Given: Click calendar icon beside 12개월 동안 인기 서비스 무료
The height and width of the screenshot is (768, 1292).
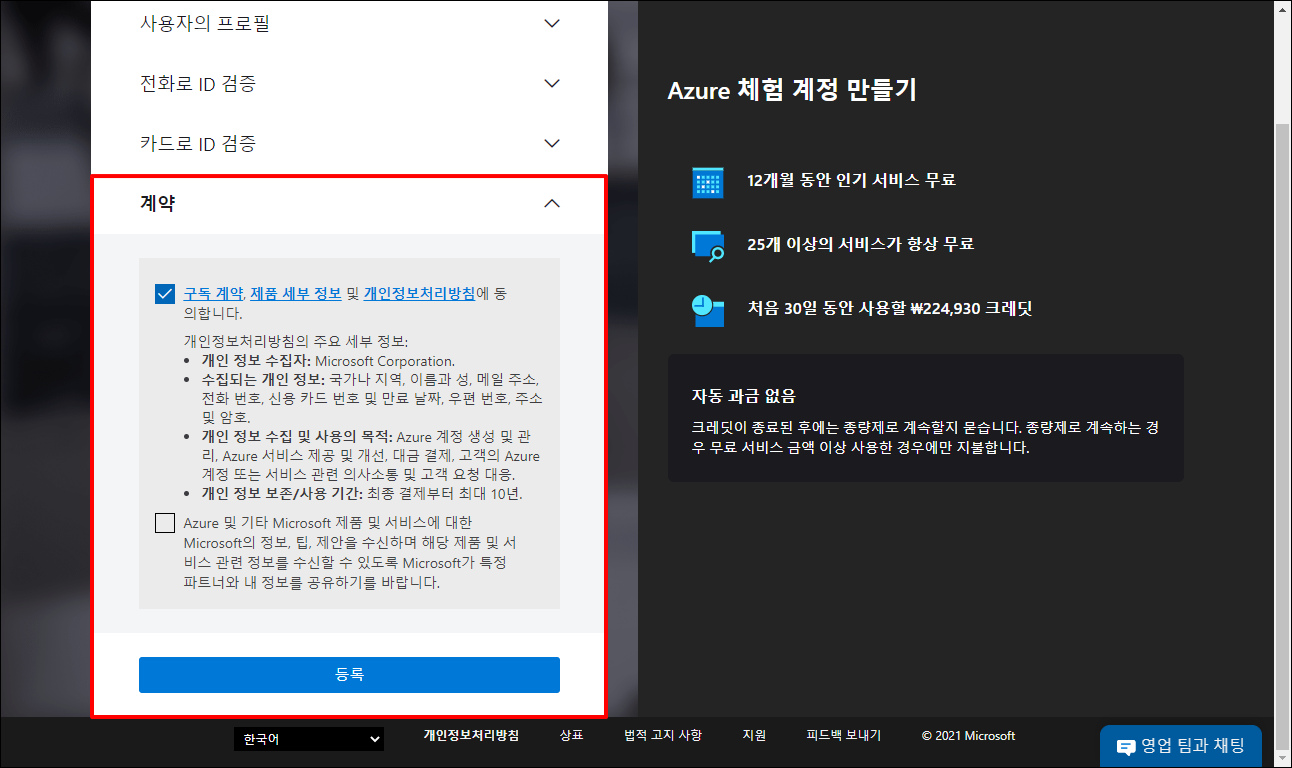Looking at the screenshot, I should [x=707, y=182].
